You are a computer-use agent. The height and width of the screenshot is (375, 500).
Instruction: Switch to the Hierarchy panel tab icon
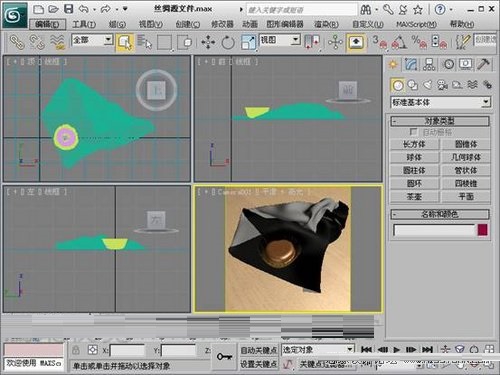pyautogui.click(x=429, y=64)
